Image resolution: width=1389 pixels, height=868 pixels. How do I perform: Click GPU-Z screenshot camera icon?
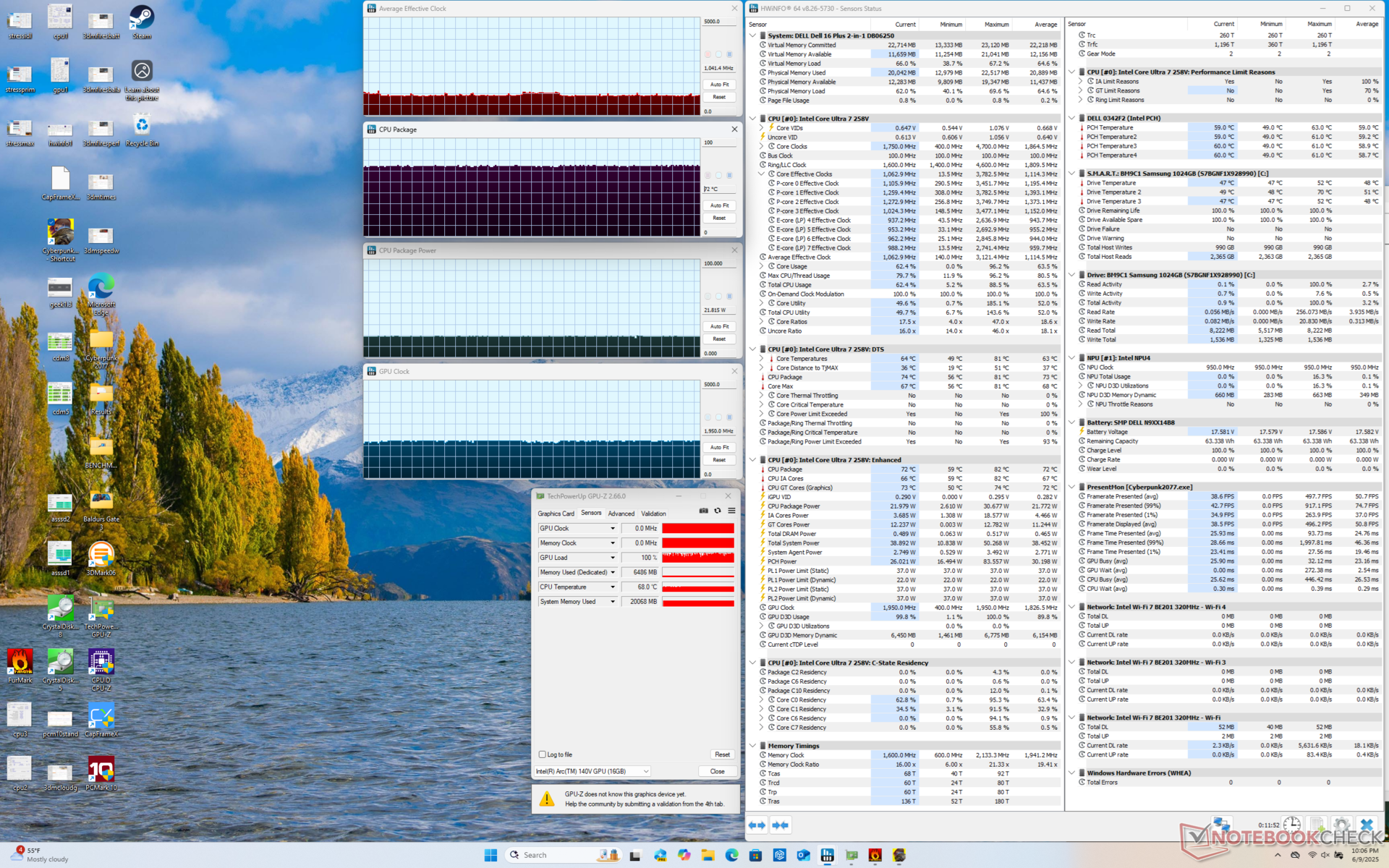coord(703,511)
